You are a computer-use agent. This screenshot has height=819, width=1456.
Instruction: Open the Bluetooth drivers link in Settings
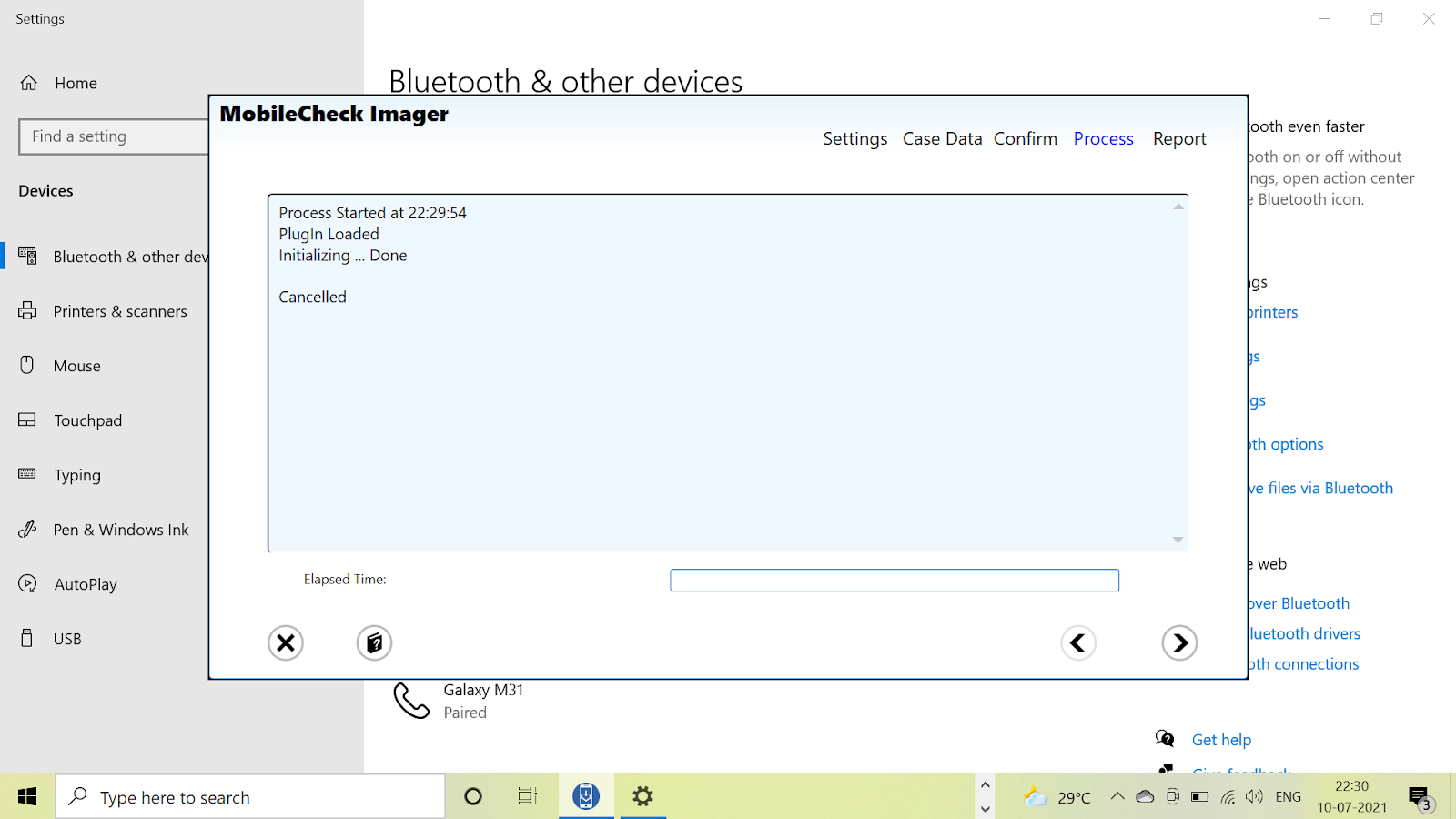pyautogui.click(x=1304, y=634)
